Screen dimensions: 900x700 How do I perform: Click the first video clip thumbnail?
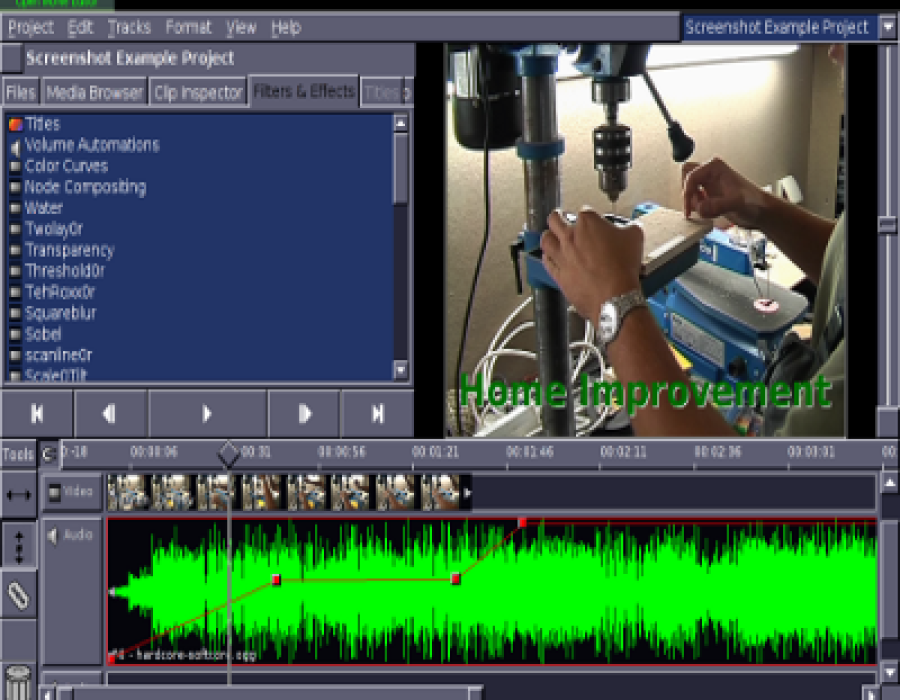(127, 492)
